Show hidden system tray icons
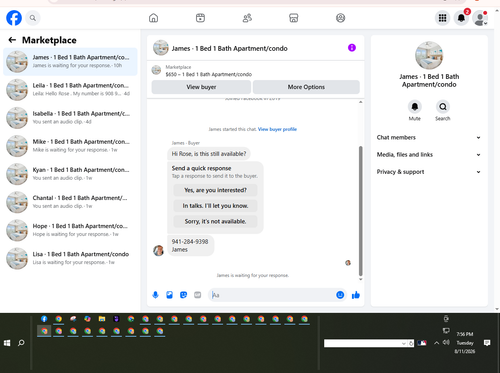This screenshot has height=373, width=500. [x=436, y=343]
